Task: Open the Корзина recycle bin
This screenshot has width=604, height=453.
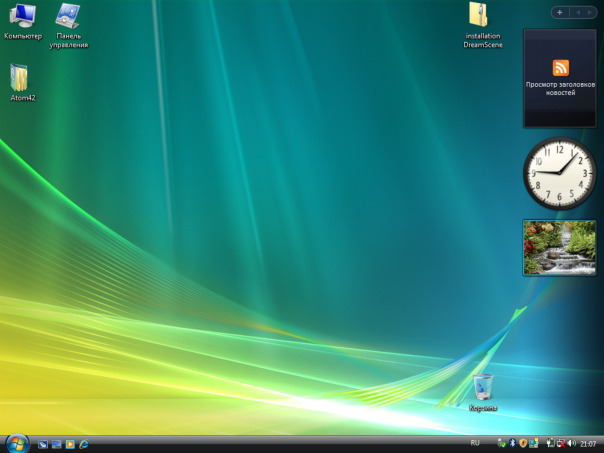Action: click(483, 388)
